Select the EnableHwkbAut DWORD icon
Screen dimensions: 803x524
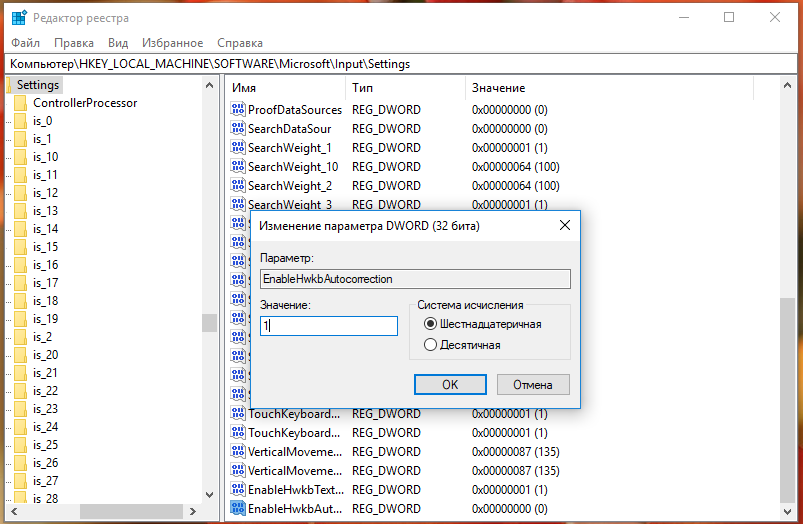tap(238, 508)
